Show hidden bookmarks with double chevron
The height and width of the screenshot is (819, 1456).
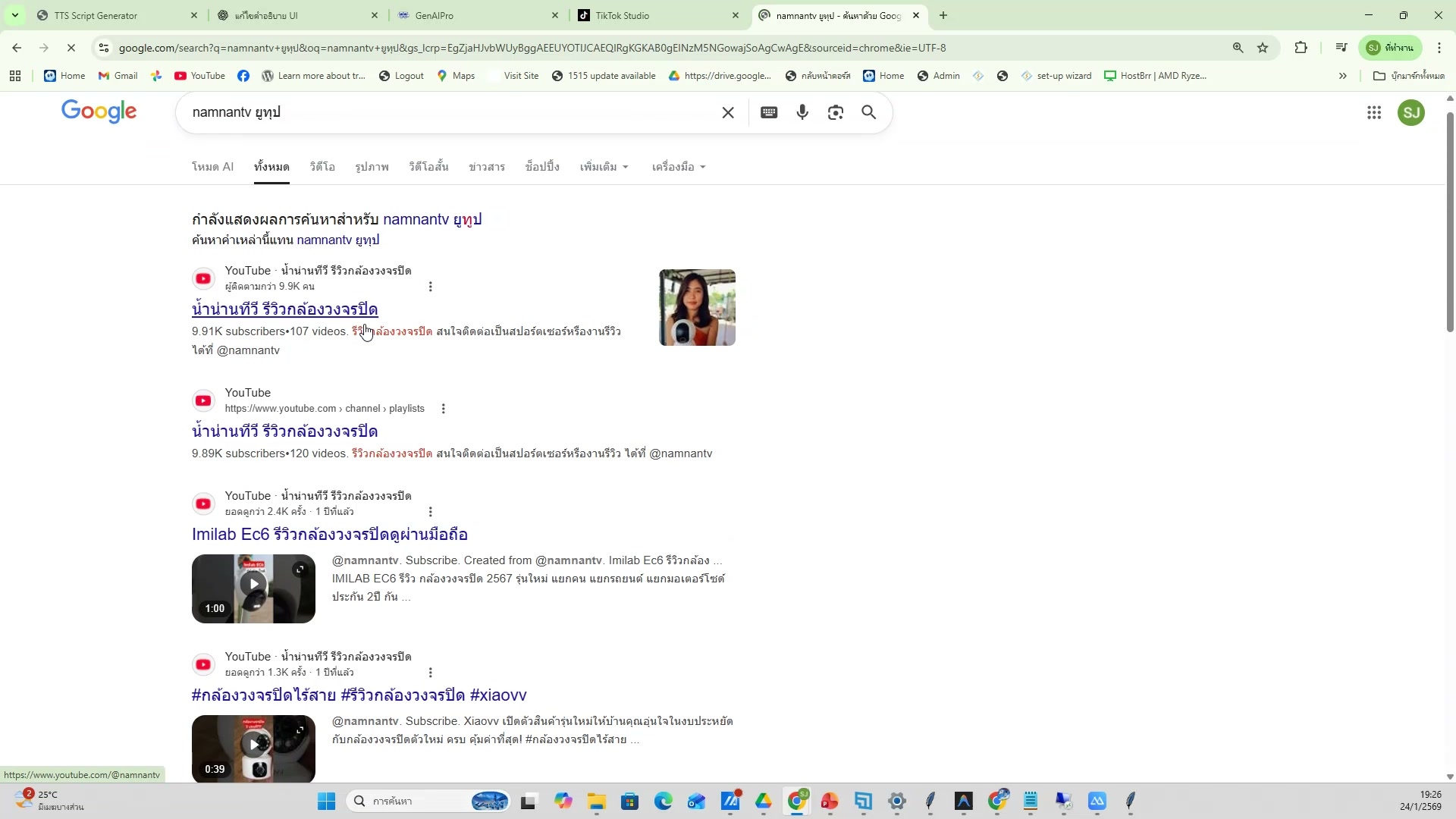coord(1343,76)
